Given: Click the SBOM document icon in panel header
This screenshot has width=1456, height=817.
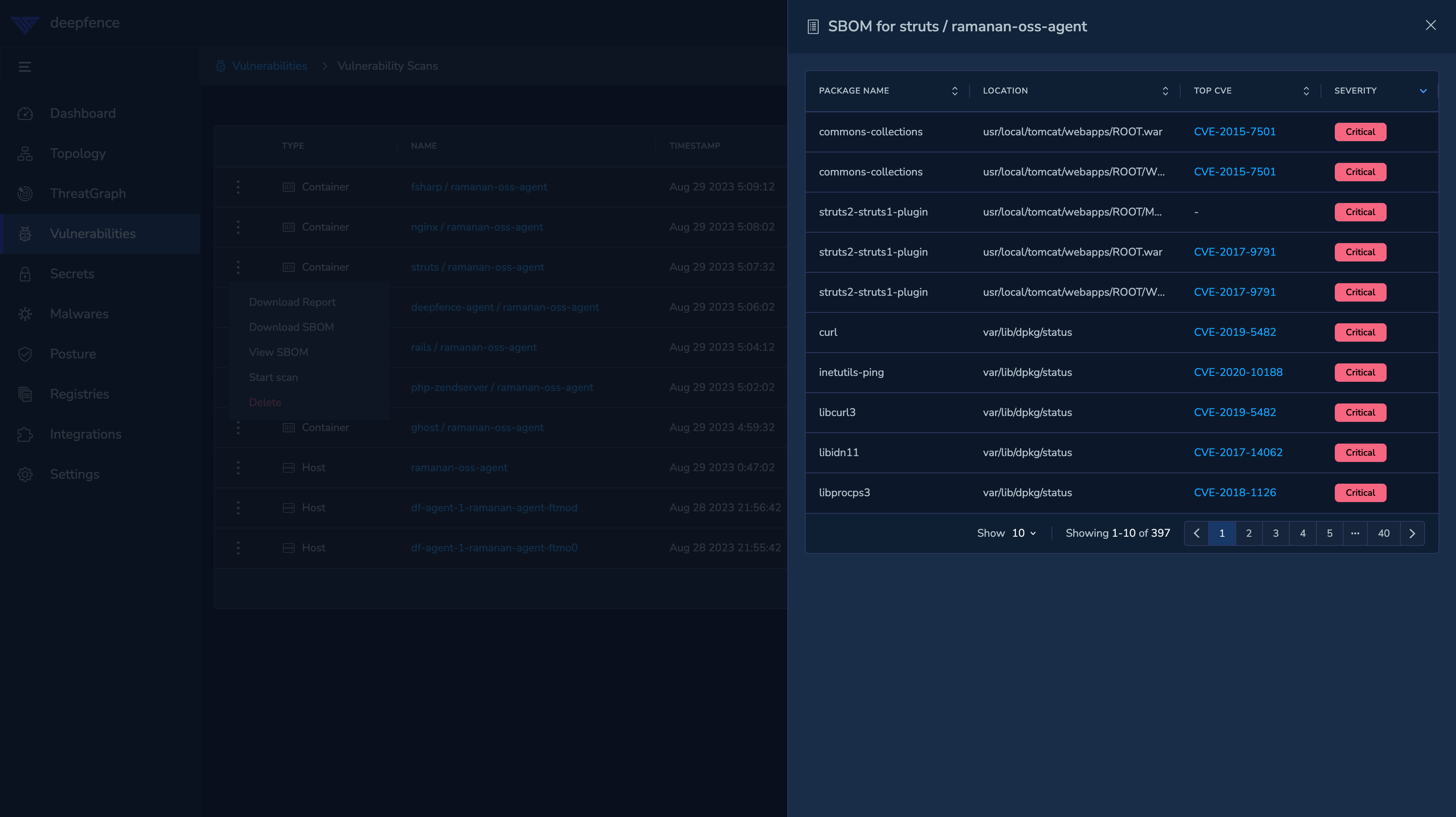Looking at the screenshot, I should pyautogui.click(x=813, y=27).
